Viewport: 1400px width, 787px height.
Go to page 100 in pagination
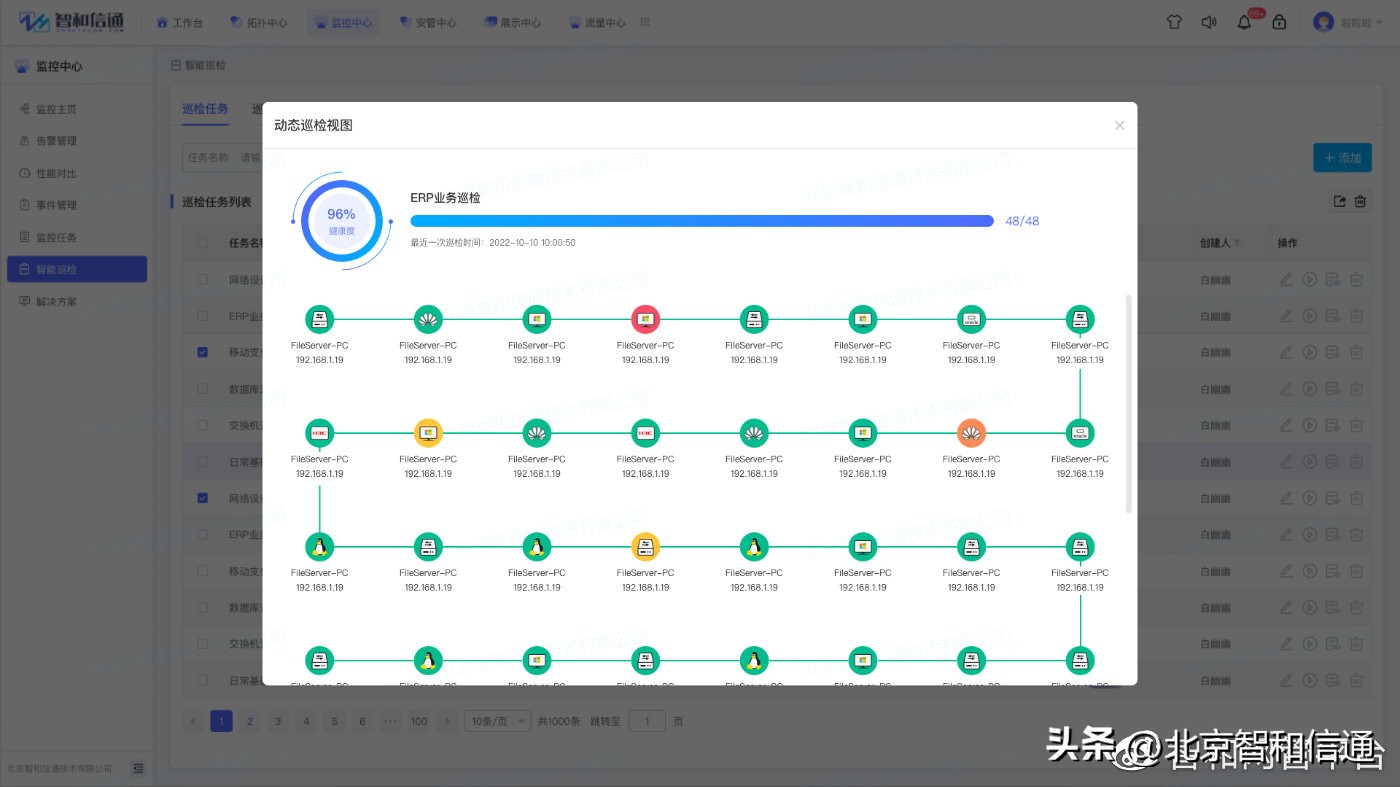[x=419, y=720]
